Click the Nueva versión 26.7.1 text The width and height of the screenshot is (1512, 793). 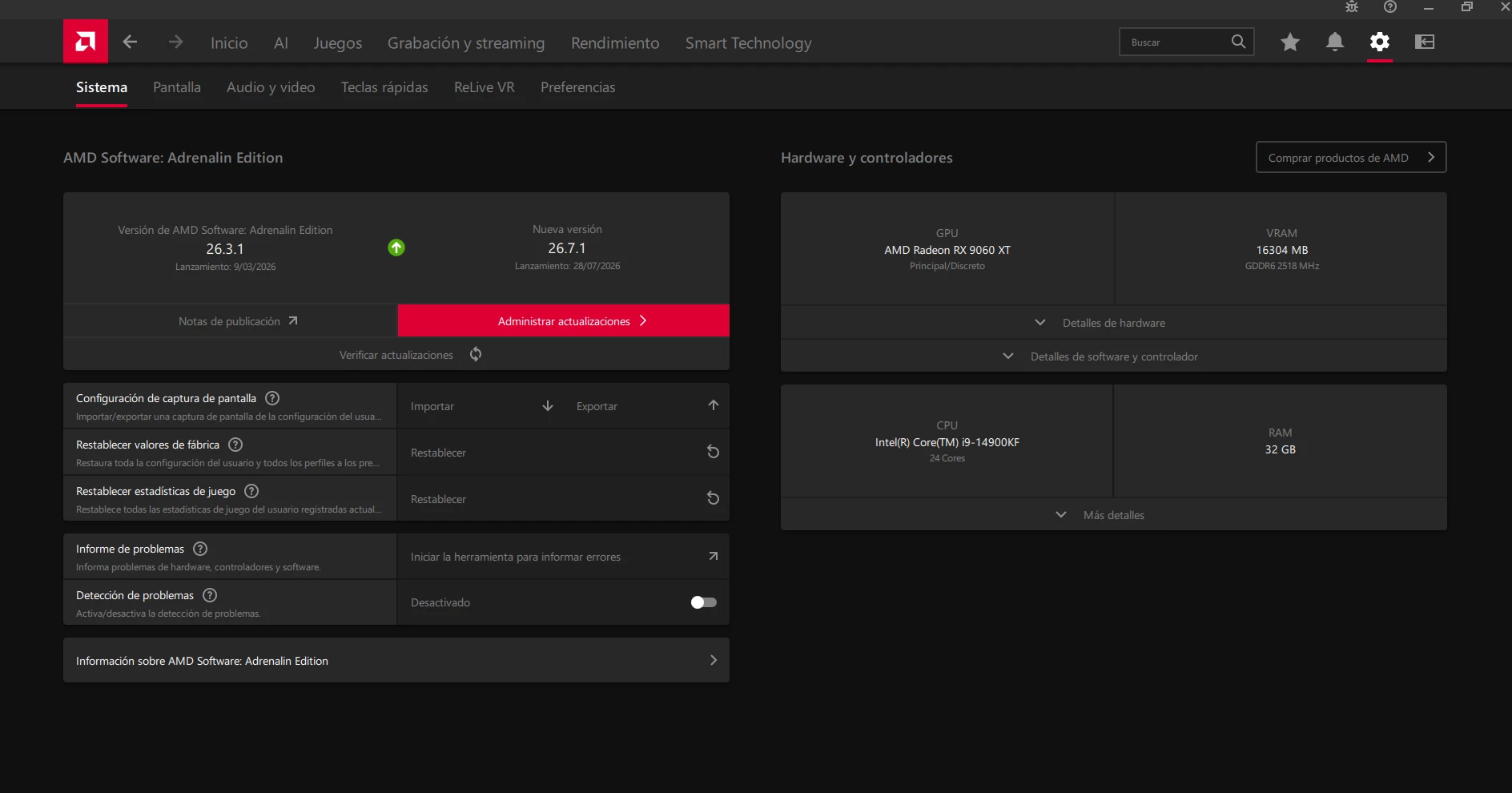point(567,248)
